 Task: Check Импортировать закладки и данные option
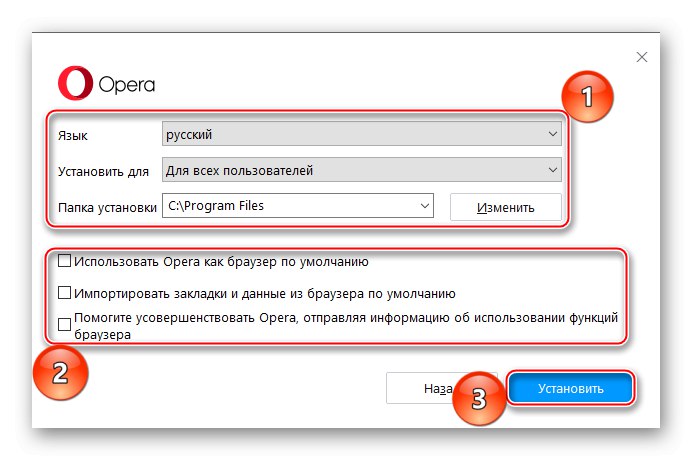[x=64, y=293]
